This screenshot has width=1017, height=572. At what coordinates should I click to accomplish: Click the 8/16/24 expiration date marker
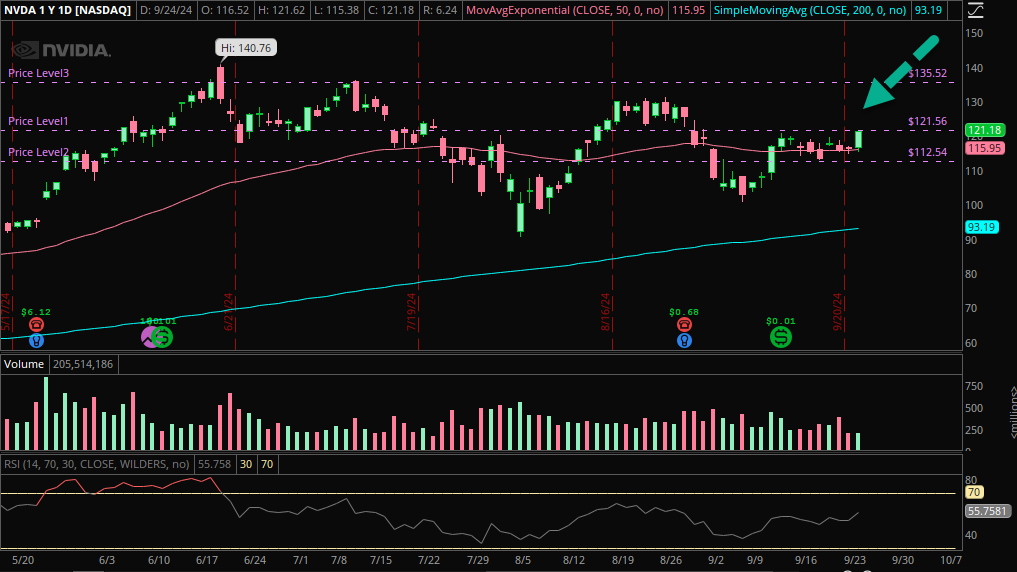605,312
